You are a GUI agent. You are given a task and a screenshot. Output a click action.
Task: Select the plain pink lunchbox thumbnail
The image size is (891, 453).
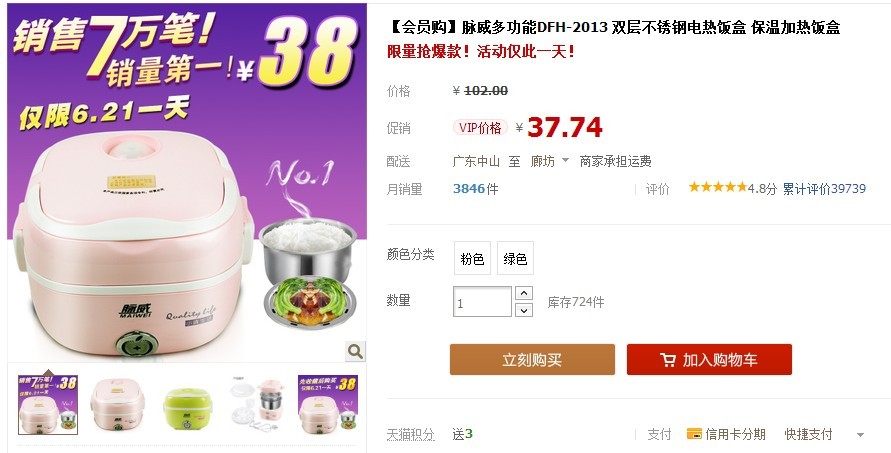117,404
